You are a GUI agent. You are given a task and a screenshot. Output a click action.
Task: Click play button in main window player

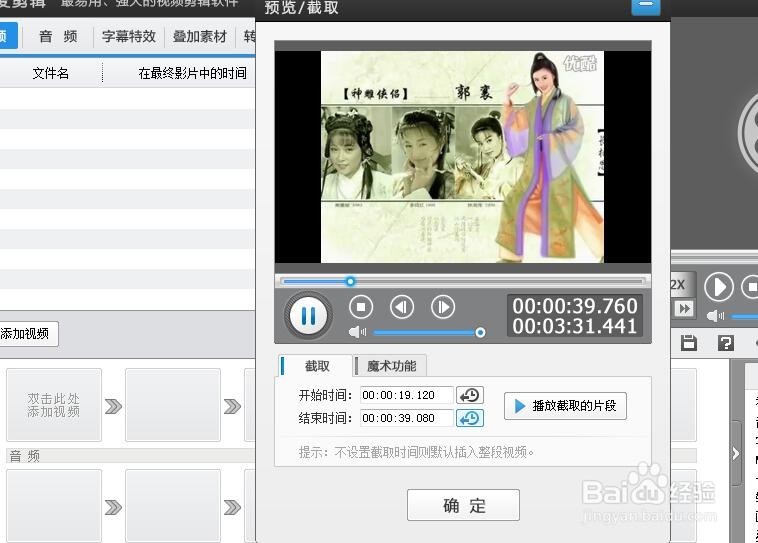tap(719, 287)
